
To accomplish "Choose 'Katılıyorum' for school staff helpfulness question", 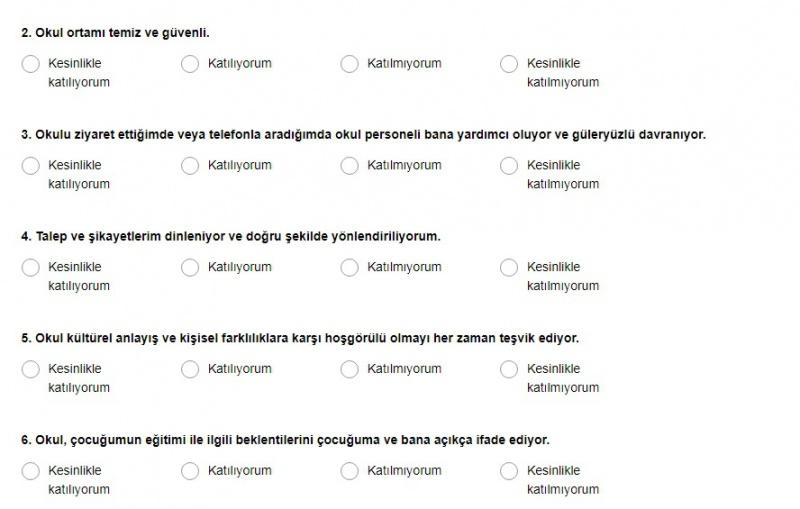I will pos(190,166).
